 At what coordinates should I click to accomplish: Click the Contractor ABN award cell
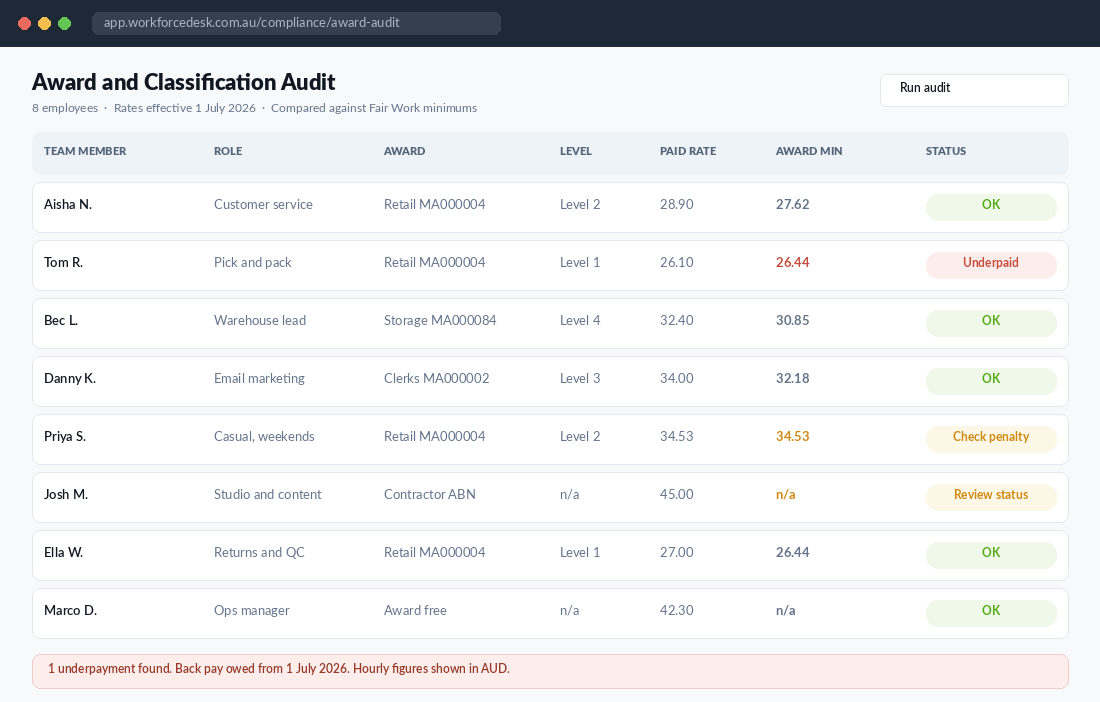point(429,494)
